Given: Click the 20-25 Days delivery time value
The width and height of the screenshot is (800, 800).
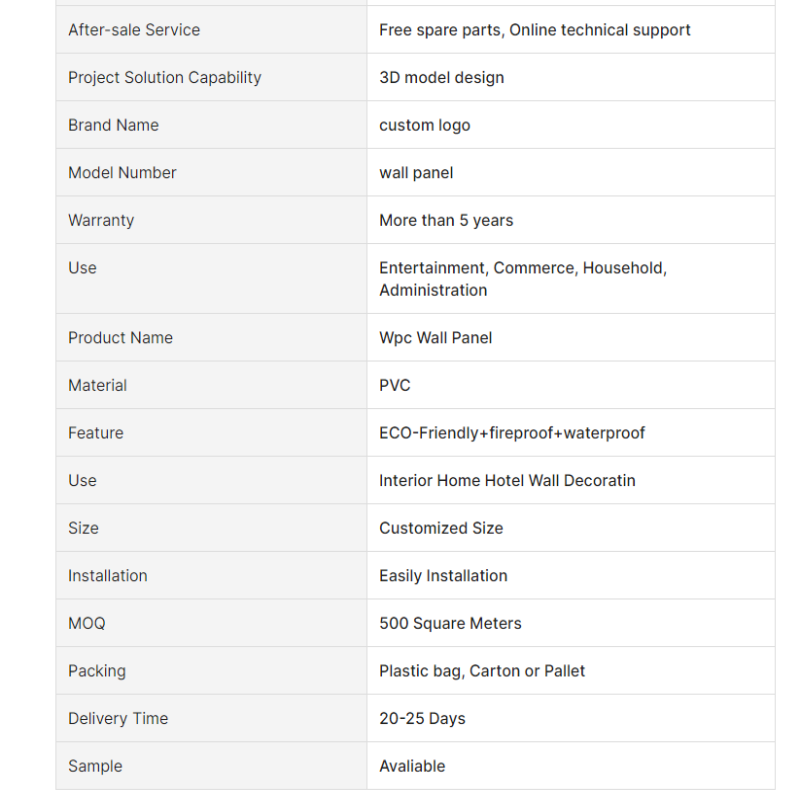Looking at the screenshot, I should (x=422, y=718).
